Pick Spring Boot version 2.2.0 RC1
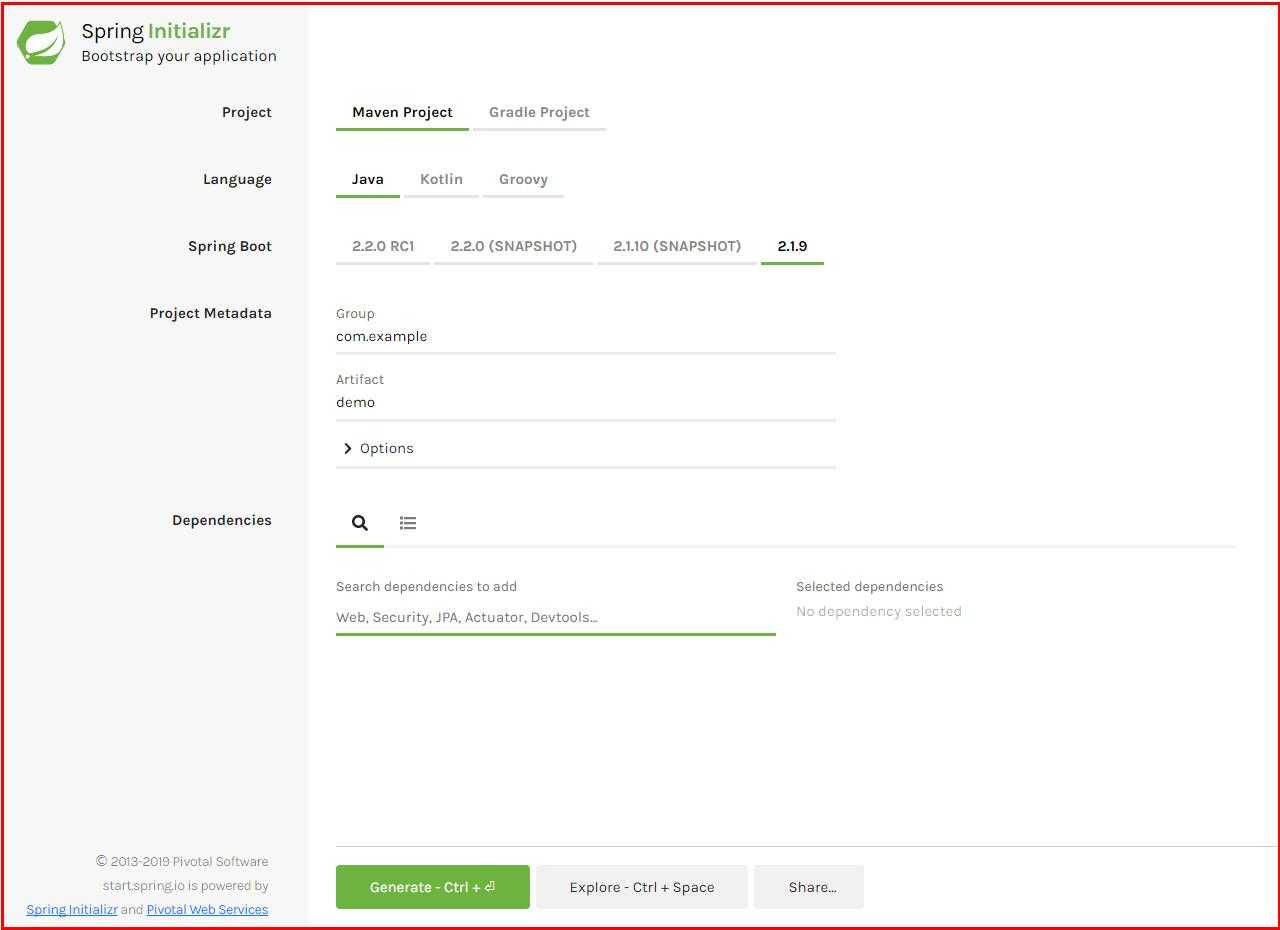This screenshot has height=930, width=1280. [383, 246]
